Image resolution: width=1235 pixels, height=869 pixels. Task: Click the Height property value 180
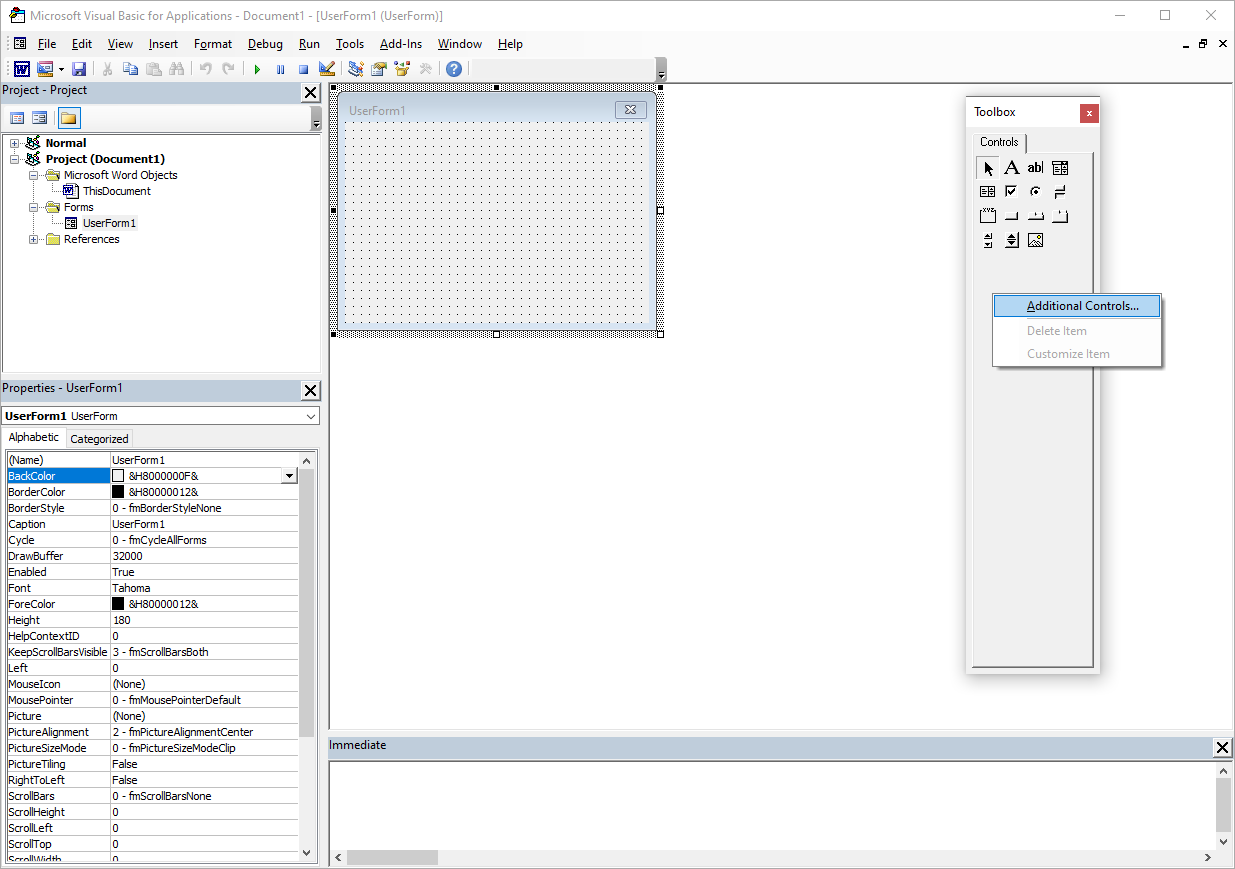204,620
